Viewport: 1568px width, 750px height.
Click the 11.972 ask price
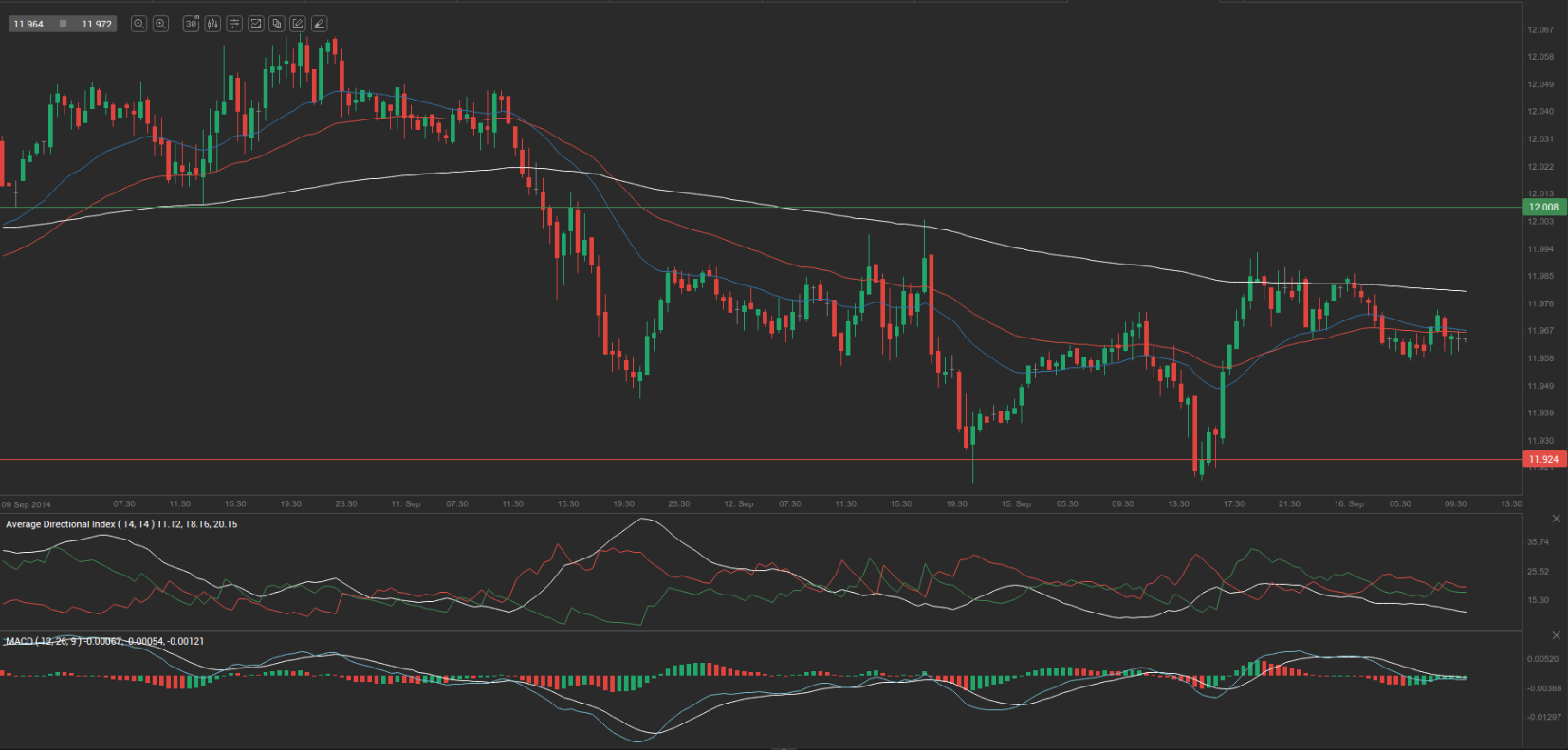(97, 24)
